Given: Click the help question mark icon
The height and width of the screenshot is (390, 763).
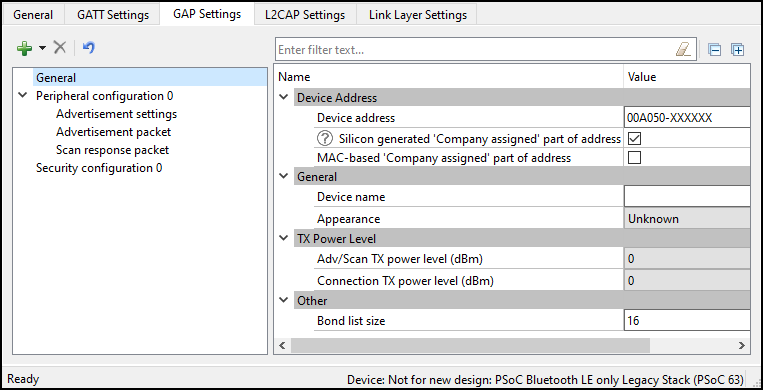Looking at the screenshot, I should pyautogui.click(x=324, y=139).
